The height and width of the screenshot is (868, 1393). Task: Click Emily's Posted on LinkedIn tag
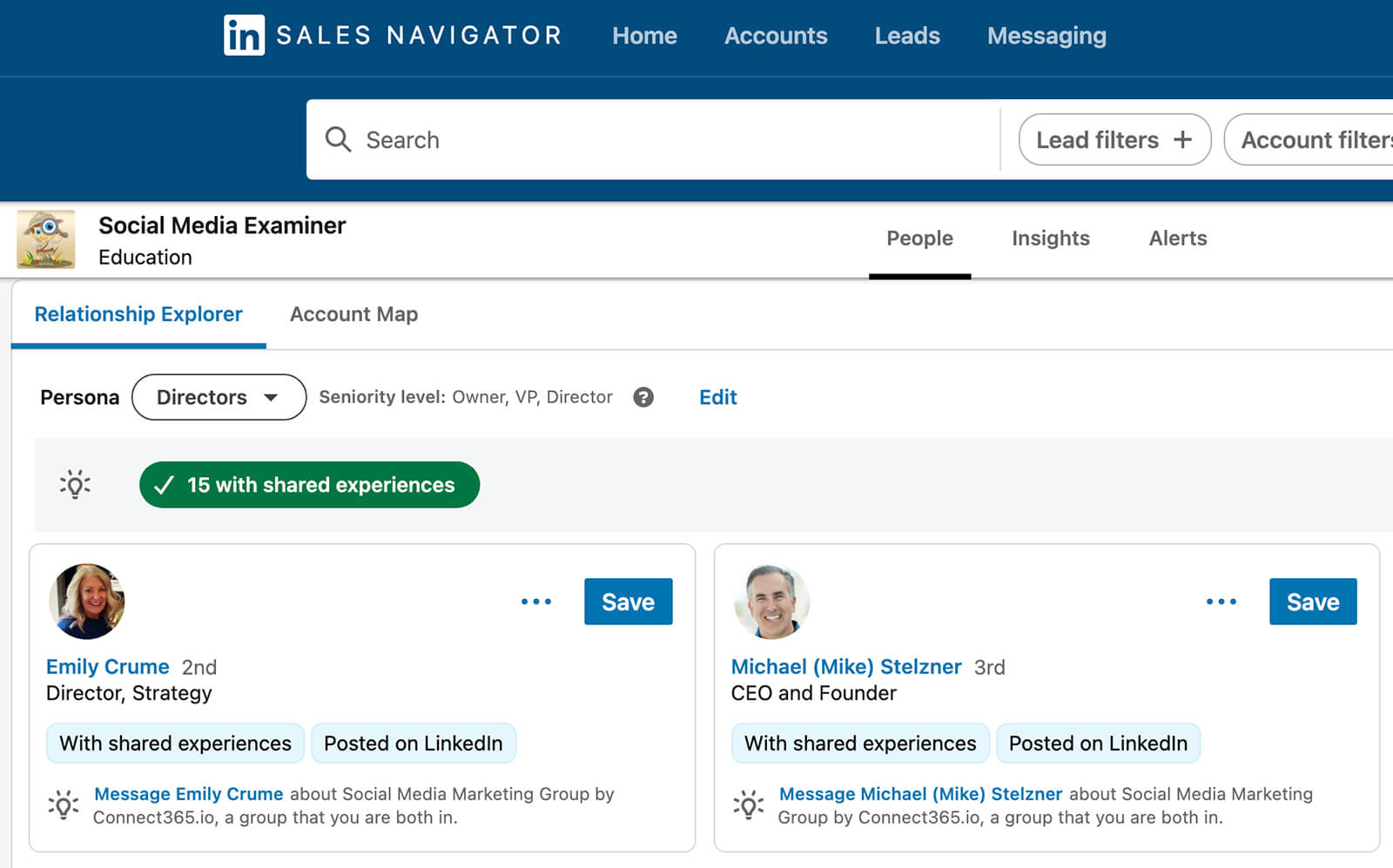click(414, 744)
